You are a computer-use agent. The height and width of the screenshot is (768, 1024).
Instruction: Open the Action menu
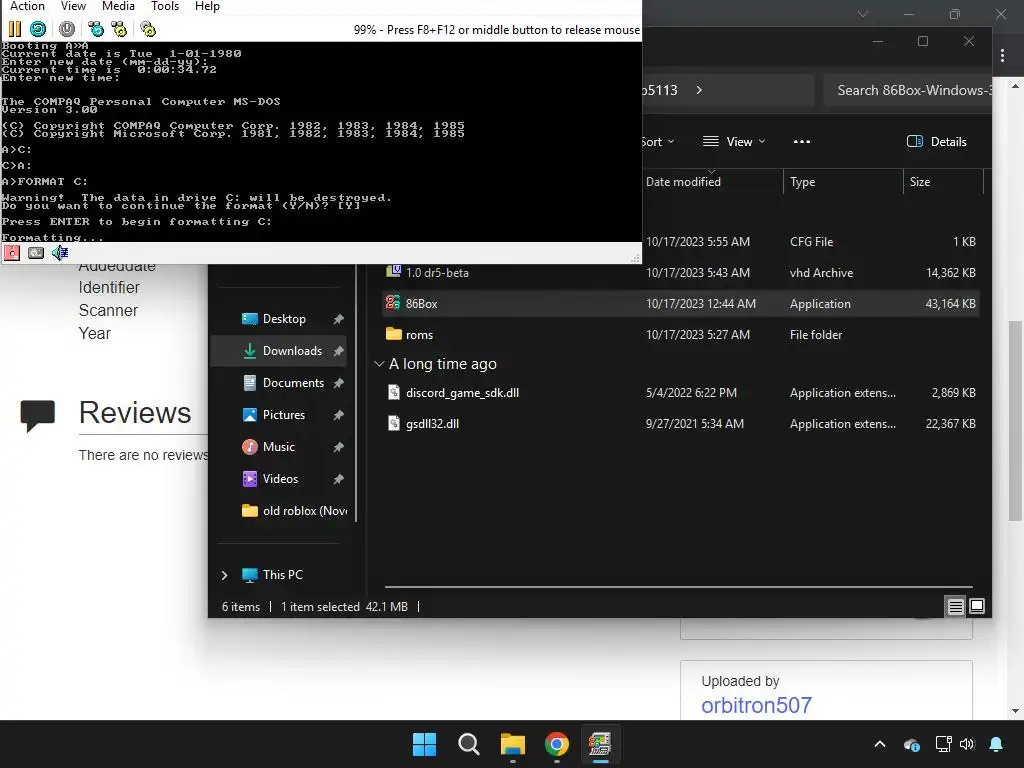[x=27, y=7]
